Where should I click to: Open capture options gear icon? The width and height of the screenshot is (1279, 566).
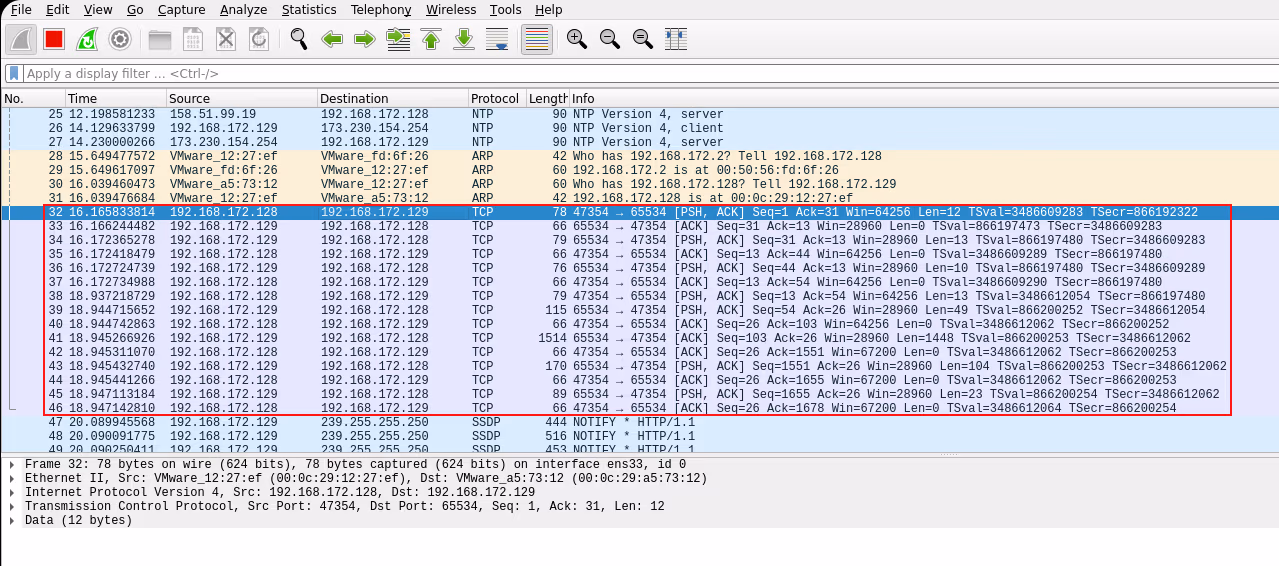pyautogui.click(x=120, y=40)
